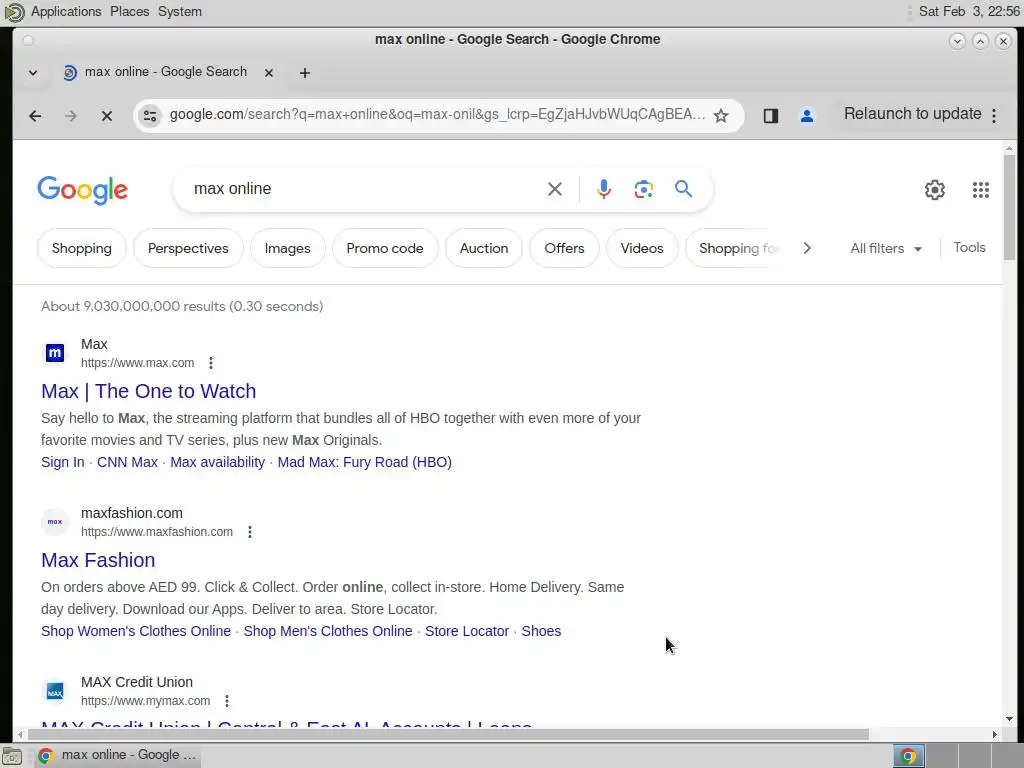Open the Google apps grid
This screenshot has width=1024, height=768.
pyautogui.click(x=981, y=190)
